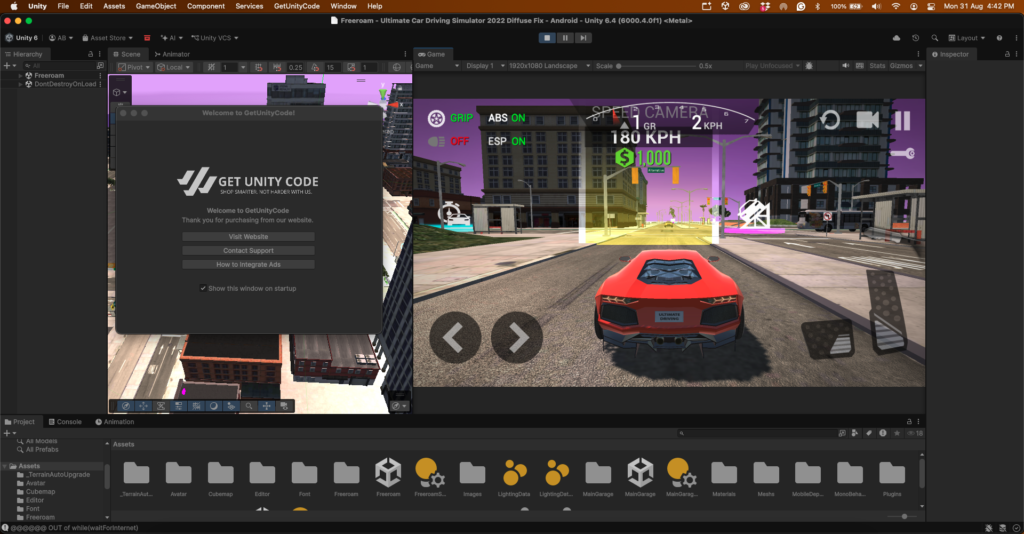The height and width of the screenshot is (534, 1024).
Task: Click the in-game pause icon
Action: pyautogui.click(x=903, y=121)
